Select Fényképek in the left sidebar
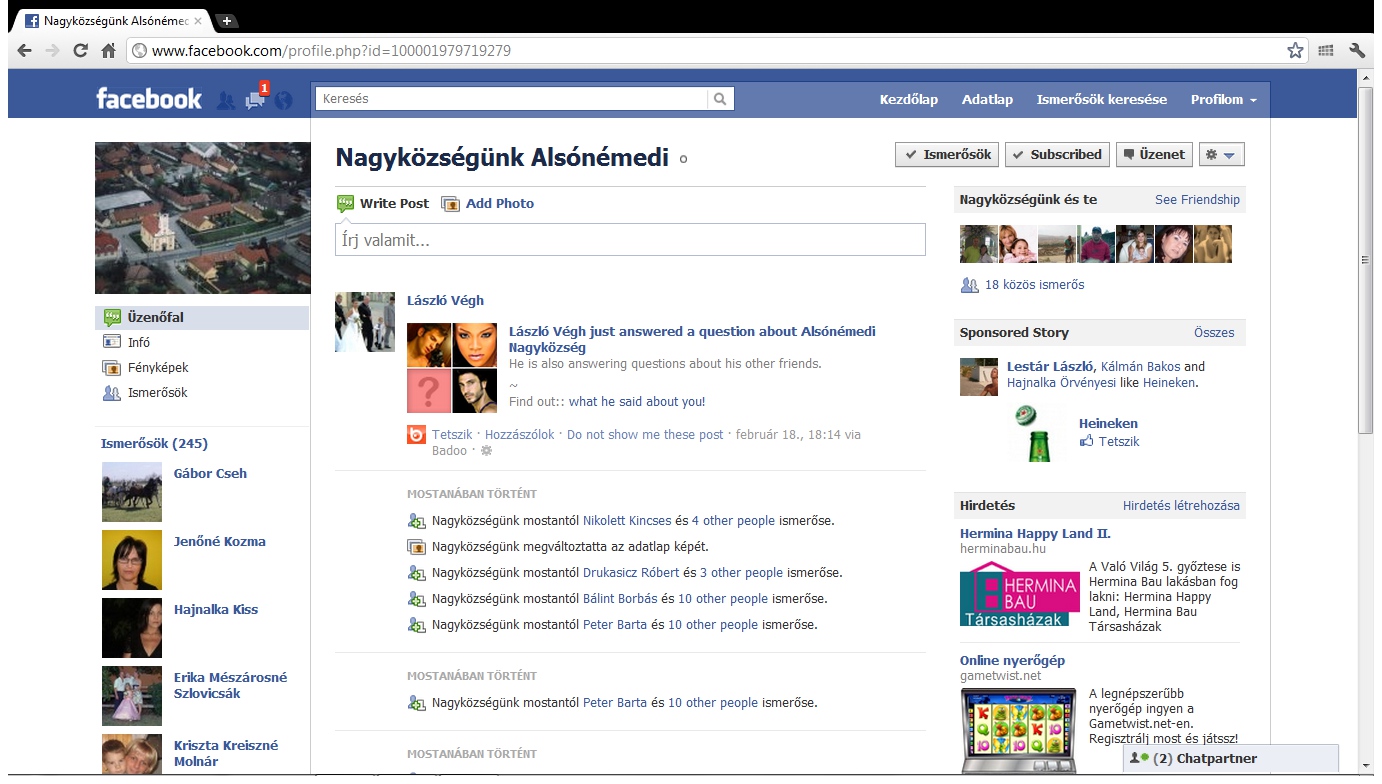The width and height of the screenshot is (1382, 784). click(158, 368)
